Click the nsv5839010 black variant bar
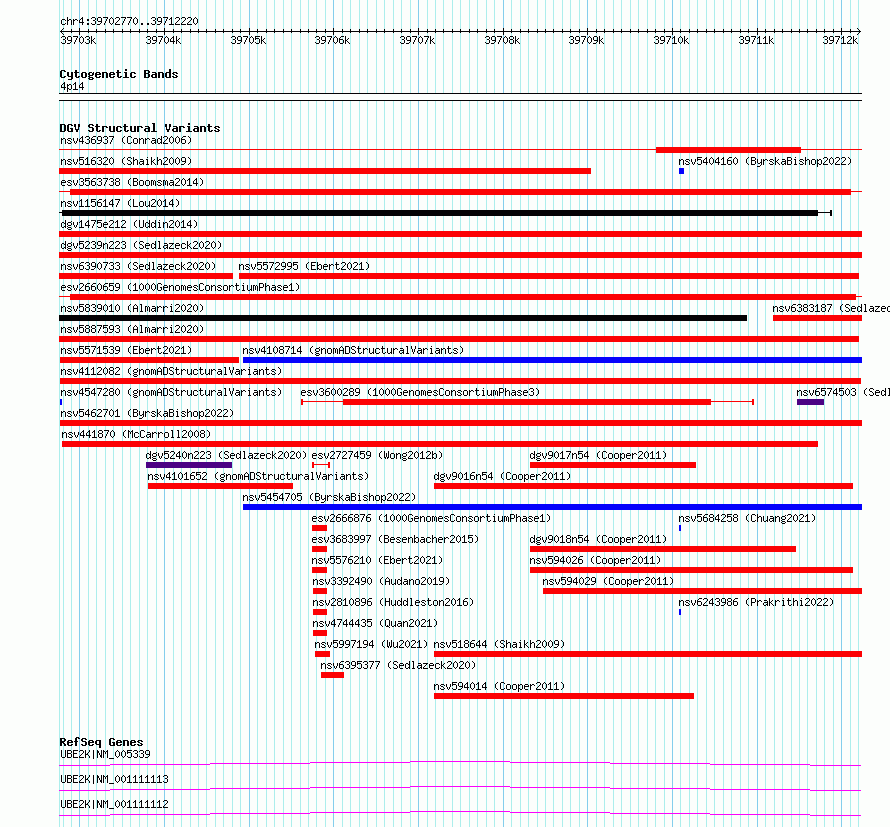The image size is (890, 827). coord(403,318)
